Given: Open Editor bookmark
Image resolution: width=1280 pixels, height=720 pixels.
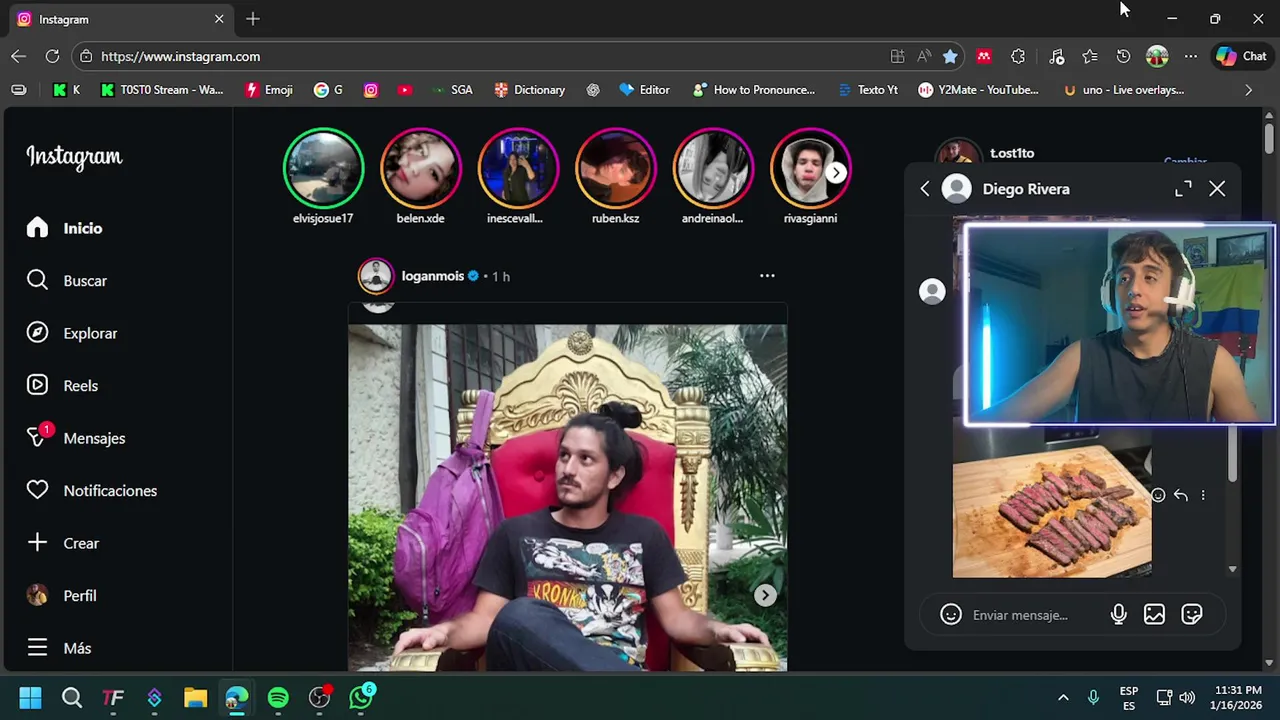Looking at the screenshot, I should (x=644, y=90).
